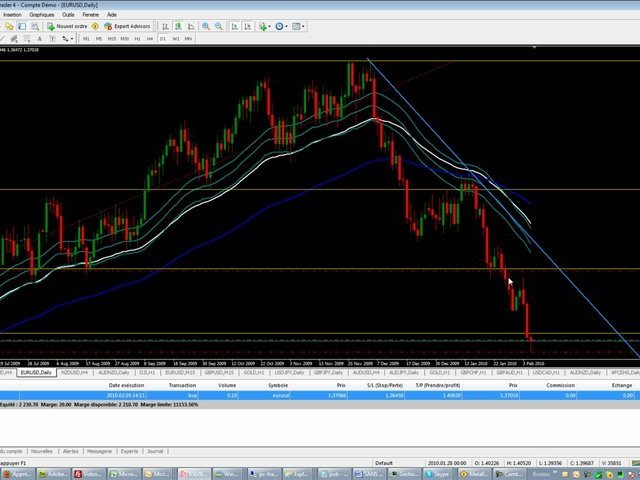The image size is (640, 480).
Task: Zoom out on the chart
Action: [219, 26]
